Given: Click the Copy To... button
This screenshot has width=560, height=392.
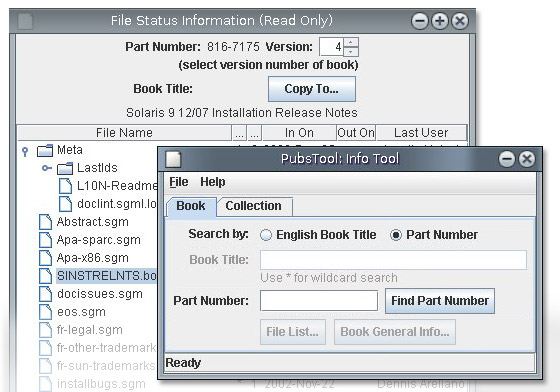Looking at the screenshot, I should tap(312, 89).
